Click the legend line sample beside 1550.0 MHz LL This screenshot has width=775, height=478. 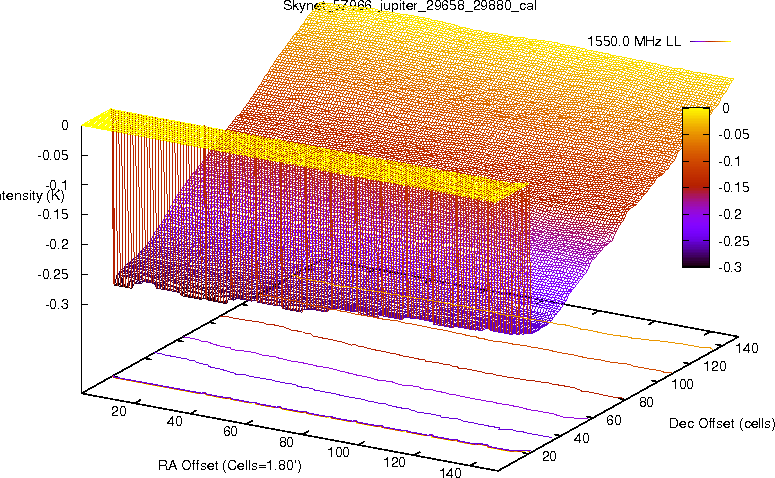[710, 42]
